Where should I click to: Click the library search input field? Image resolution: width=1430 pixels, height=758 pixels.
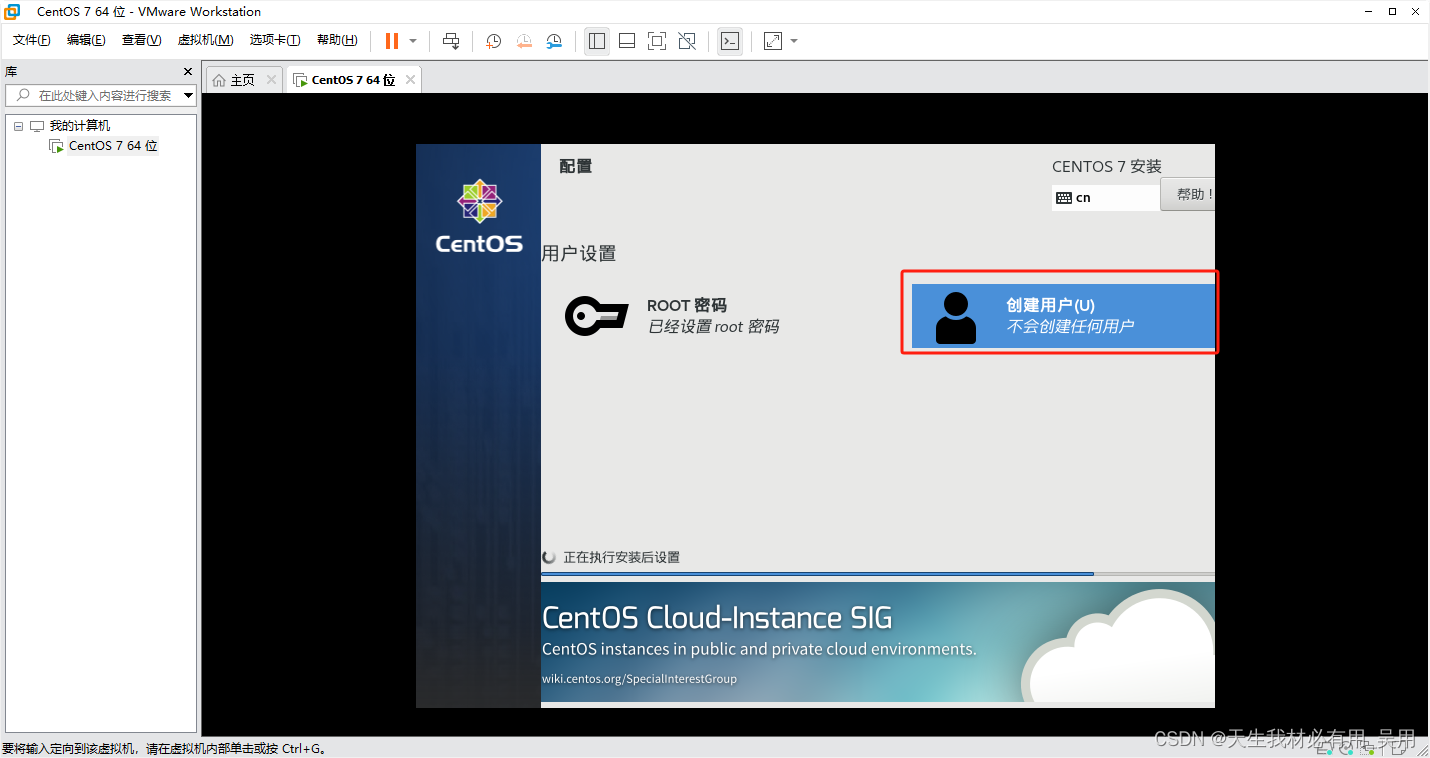pos(100,95)
